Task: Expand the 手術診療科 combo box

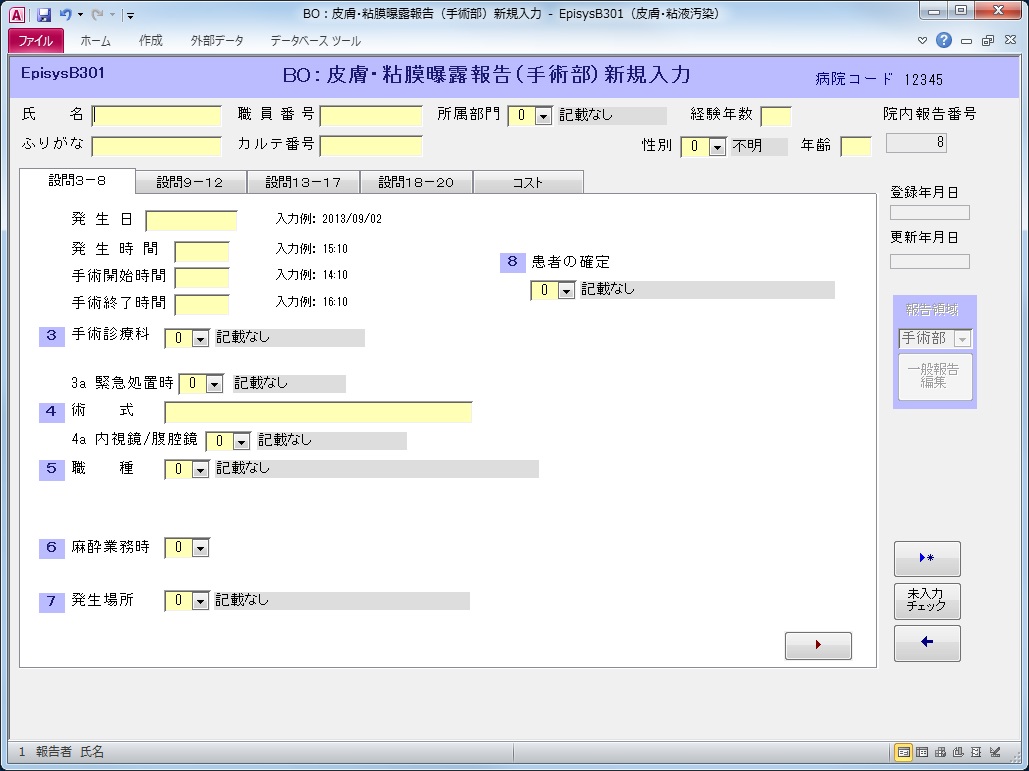Action: pyautogui.click(x=200, y=338)
